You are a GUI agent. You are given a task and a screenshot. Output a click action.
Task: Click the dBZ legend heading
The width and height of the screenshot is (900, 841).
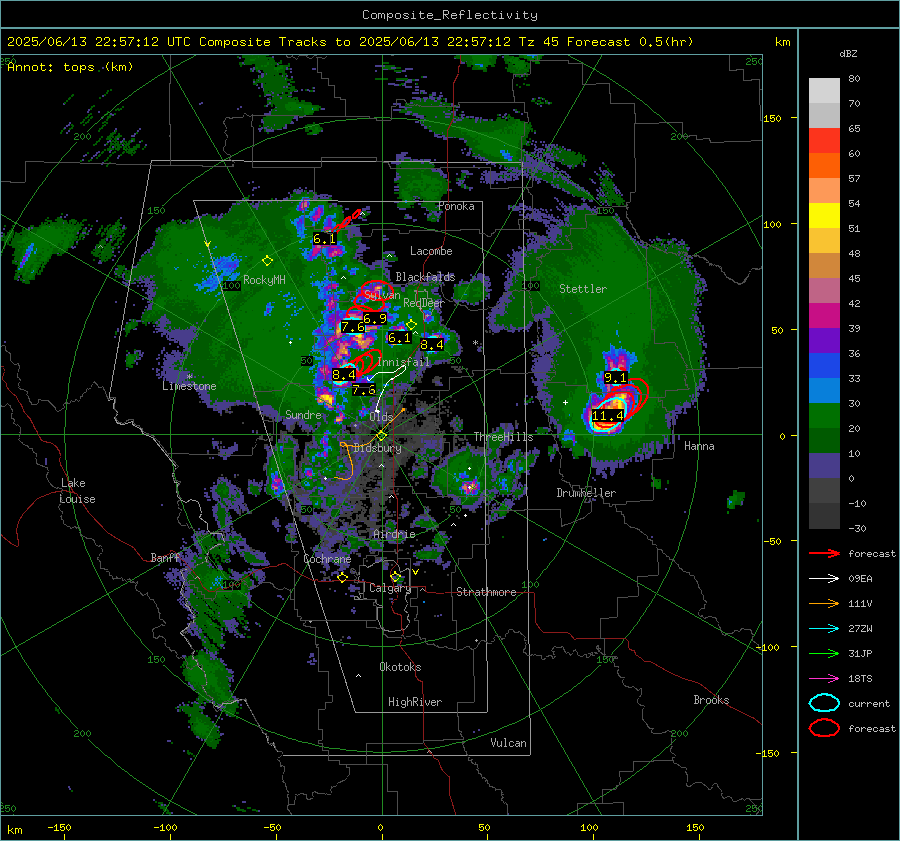848,54
